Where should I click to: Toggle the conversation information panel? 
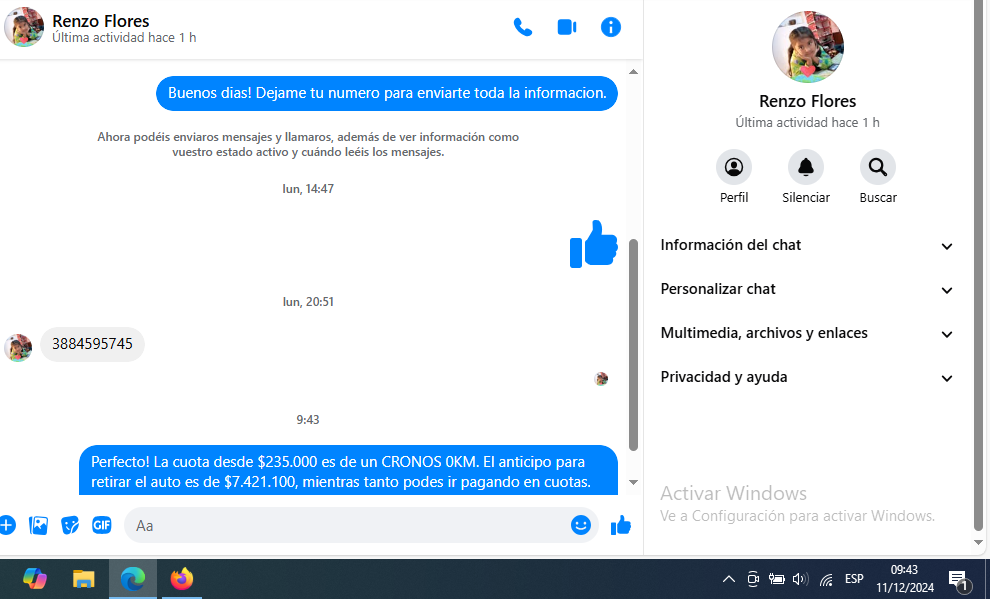pyautogui.click(x=611, y=27)
